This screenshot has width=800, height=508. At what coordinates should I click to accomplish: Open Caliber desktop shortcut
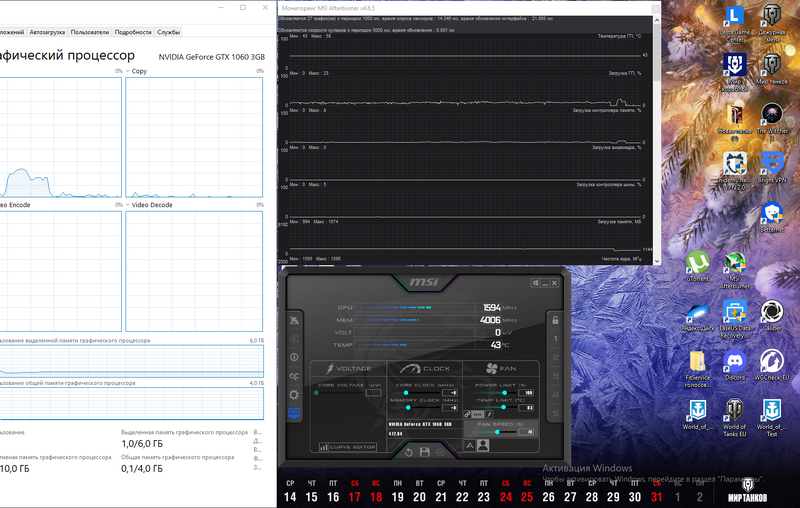click(772, 316)
